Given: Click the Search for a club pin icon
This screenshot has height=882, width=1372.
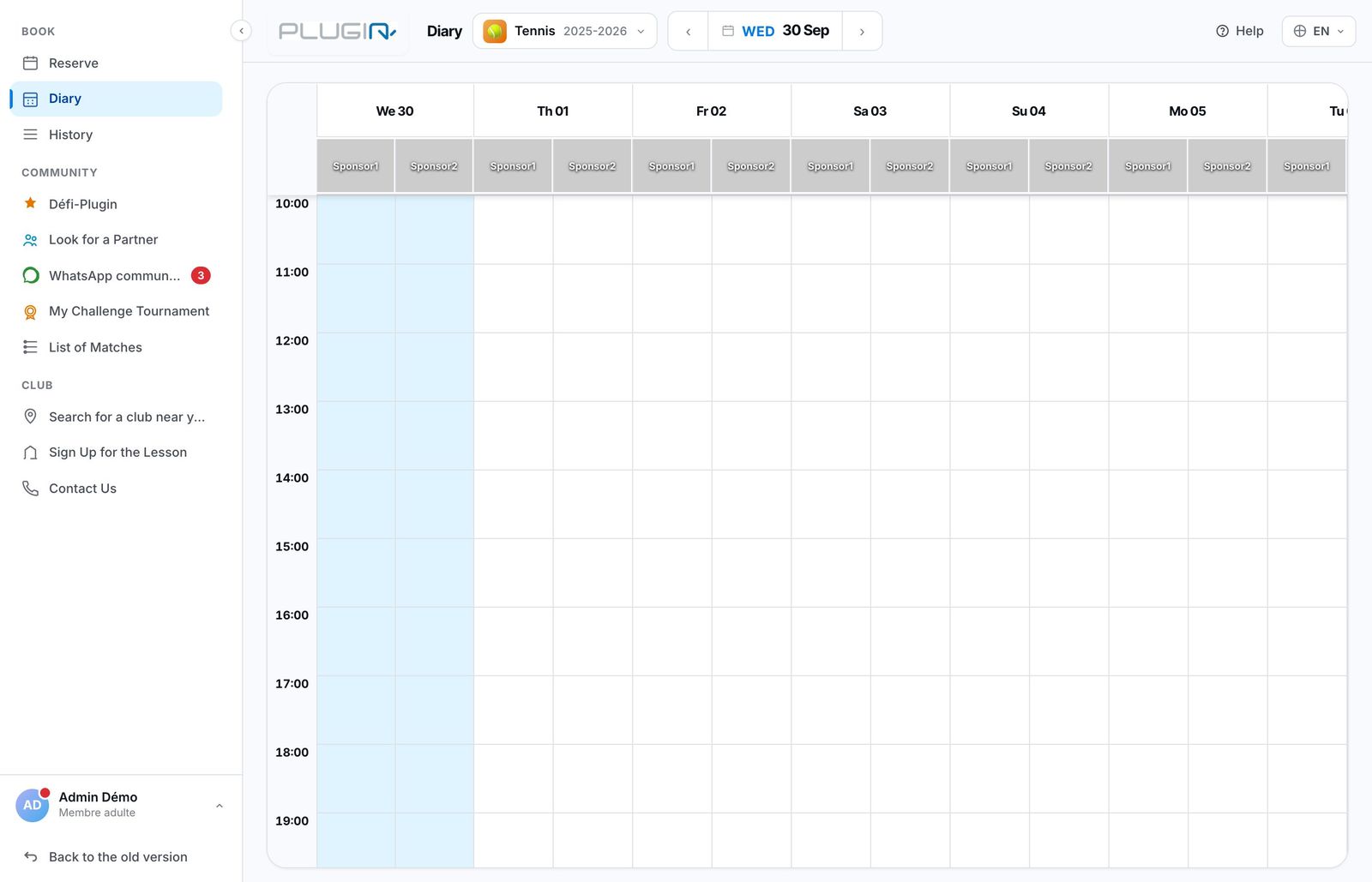Looking at the screenshot, I should [30, 417].
